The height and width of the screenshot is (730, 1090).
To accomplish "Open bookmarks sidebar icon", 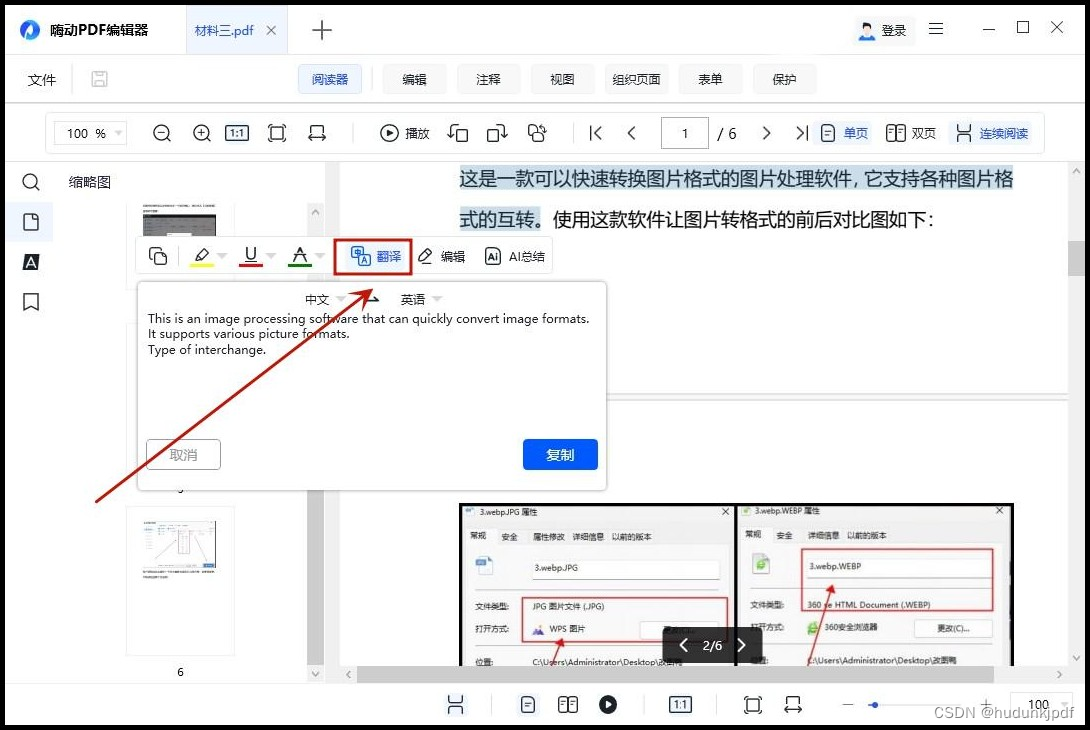I will pos(31,302).
